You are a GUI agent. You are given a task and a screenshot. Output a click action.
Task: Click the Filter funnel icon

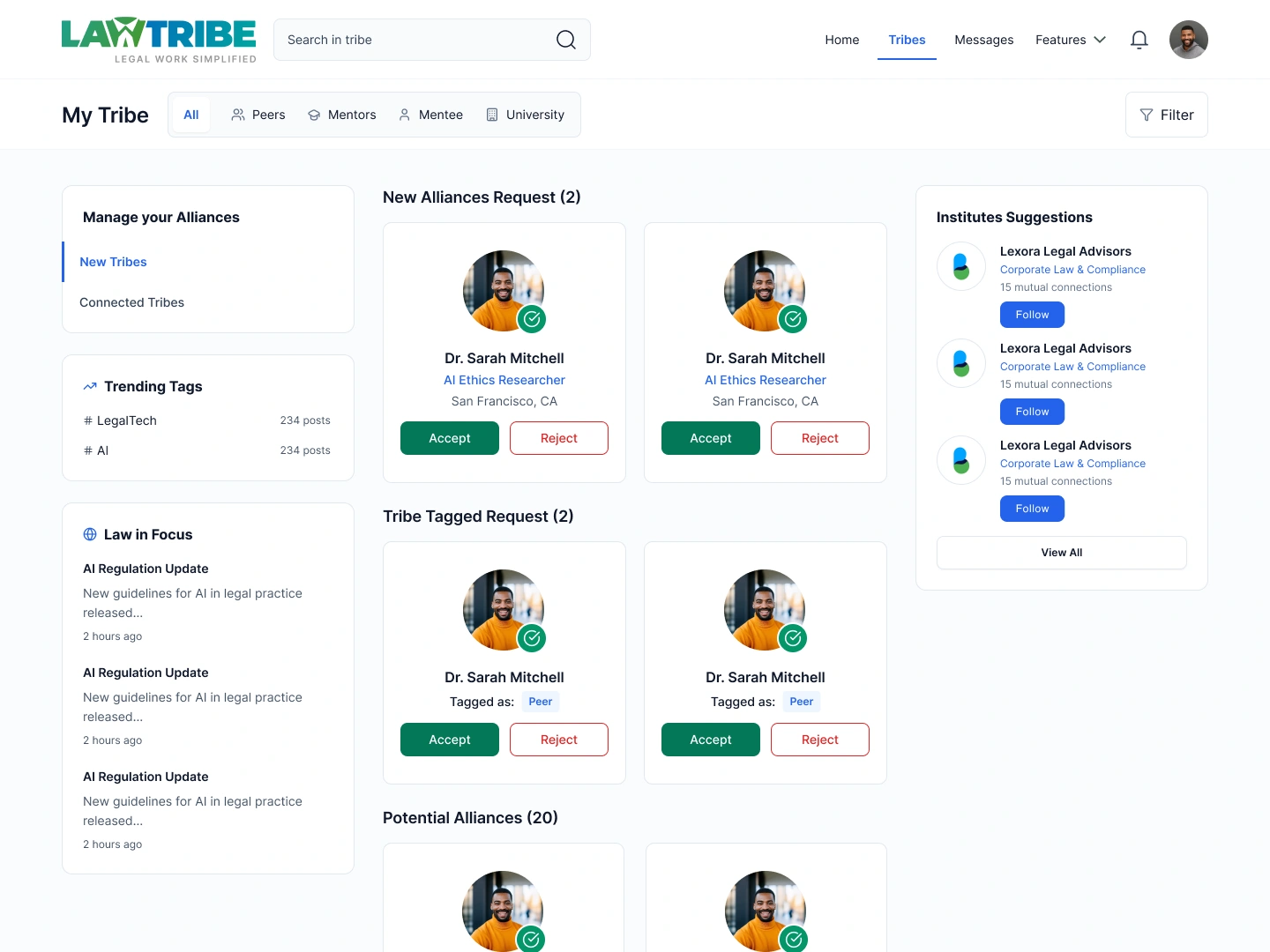coord(1147,115)
